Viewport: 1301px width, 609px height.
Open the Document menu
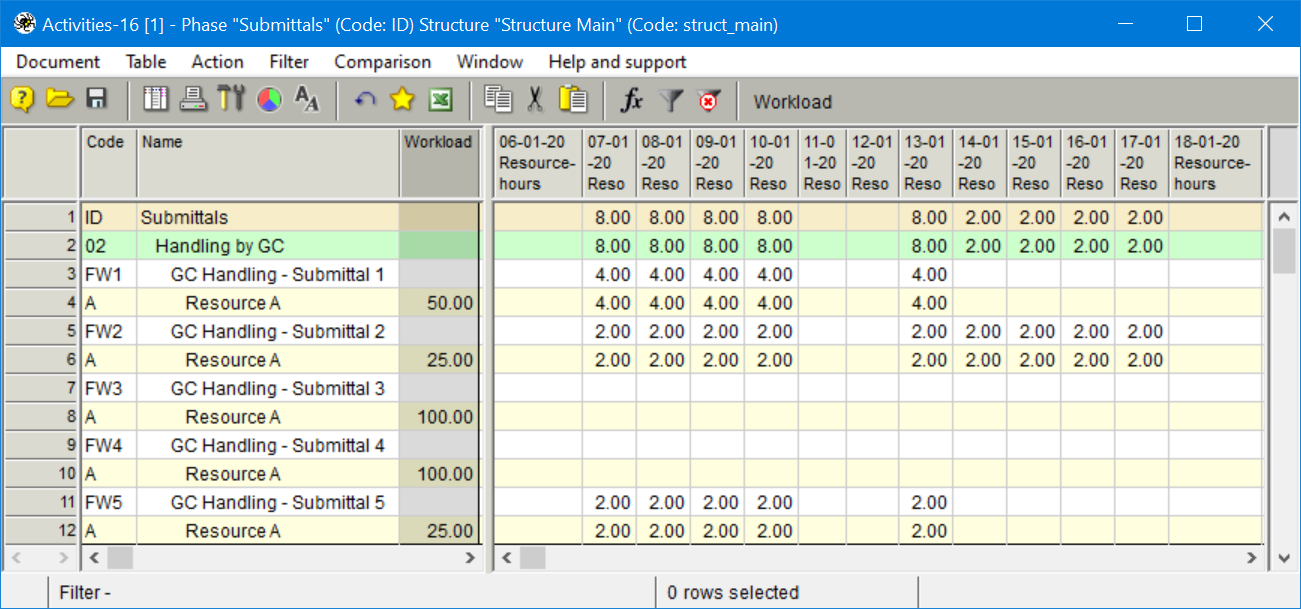point(58,62)
